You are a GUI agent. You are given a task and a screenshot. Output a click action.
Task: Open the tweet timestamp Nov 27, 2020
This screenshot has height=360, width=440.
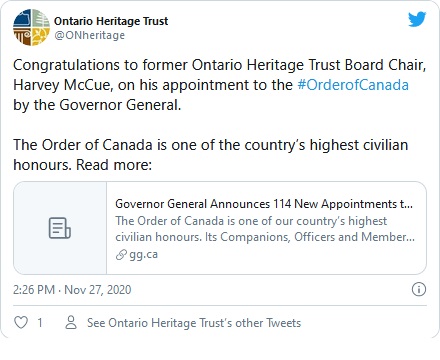98,290
